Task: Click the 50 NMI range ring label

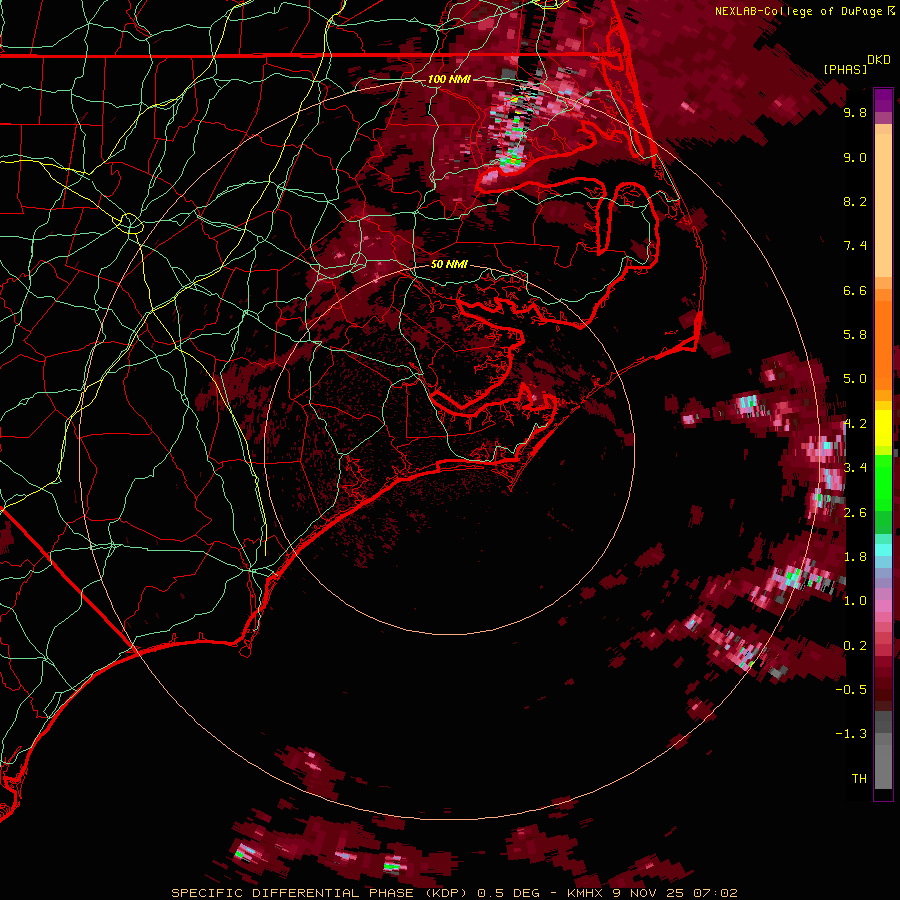Action: click(449, 264)
